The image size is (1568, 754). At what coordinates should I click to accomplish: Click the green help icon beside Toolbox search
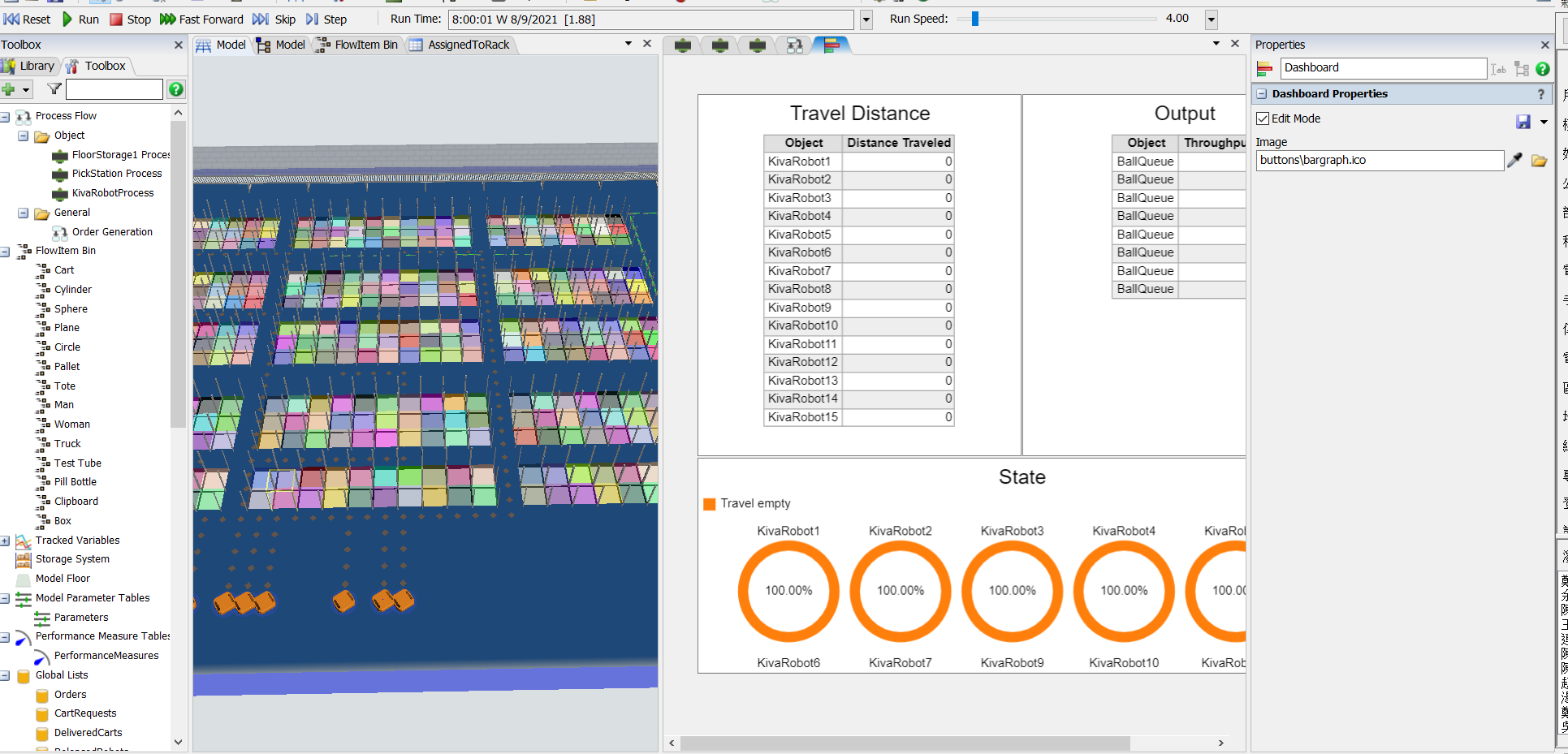tap(175, 89)
